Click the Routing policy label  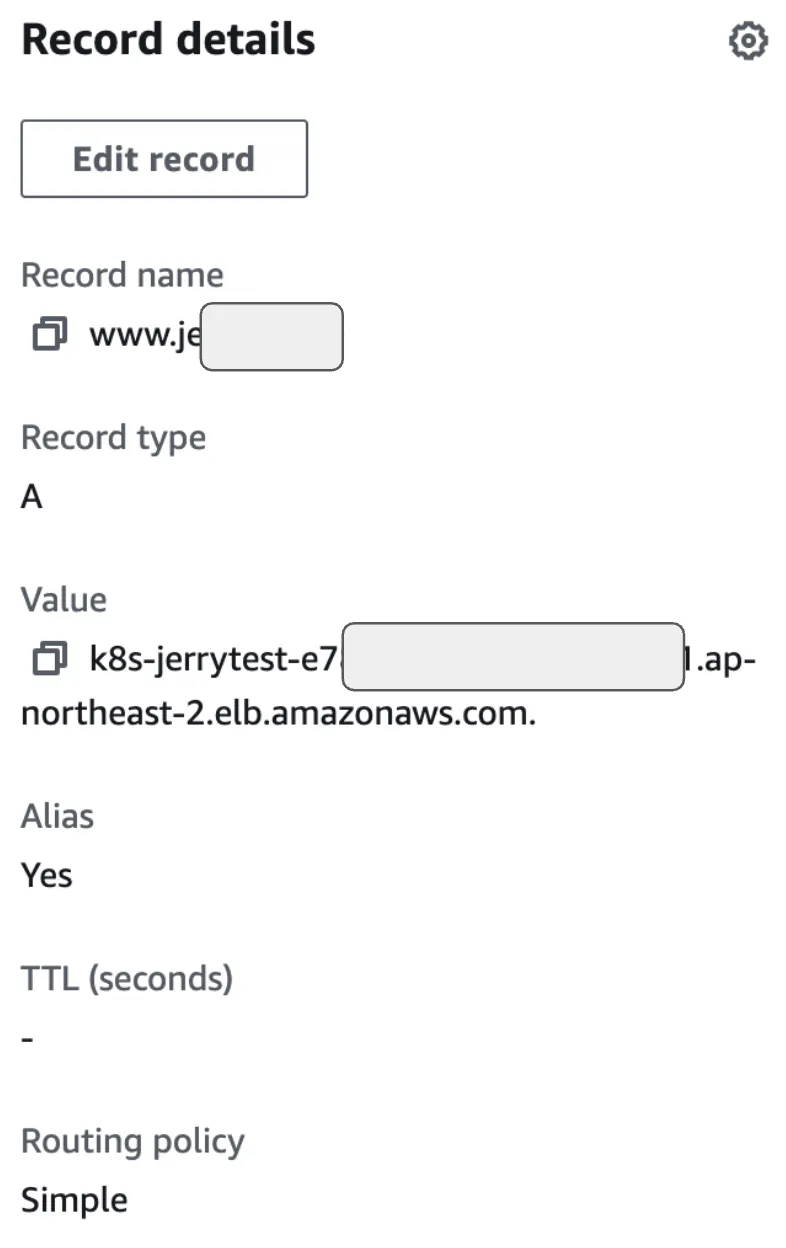(x=132, y=1141)
